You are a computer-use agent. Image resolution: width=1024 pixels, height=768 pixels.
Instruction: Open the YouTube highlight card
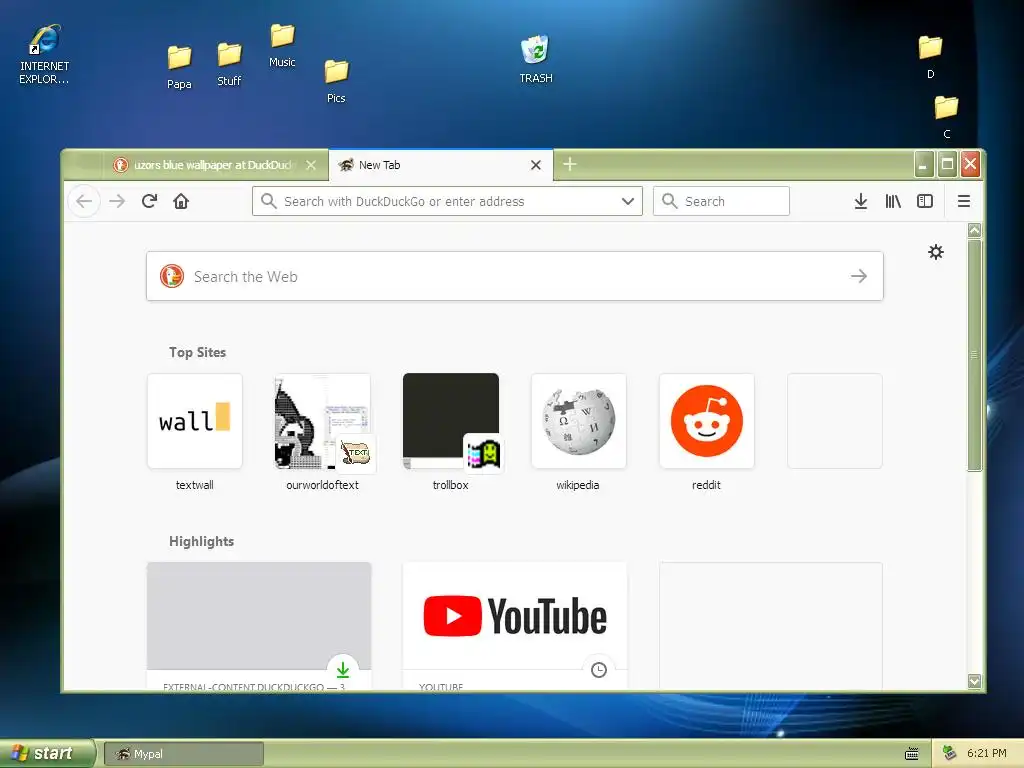click(515, 625)
